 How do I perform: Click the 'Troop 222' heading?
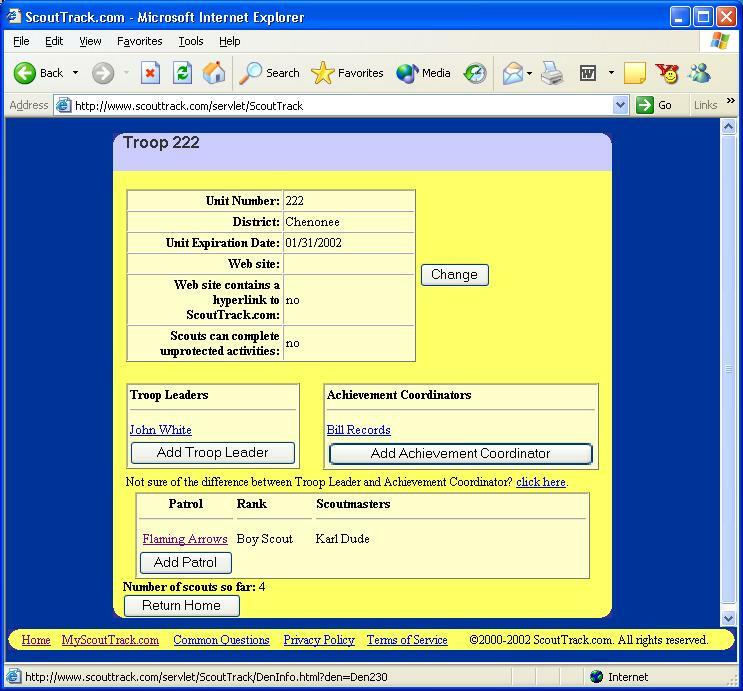(x=161, y=143)
